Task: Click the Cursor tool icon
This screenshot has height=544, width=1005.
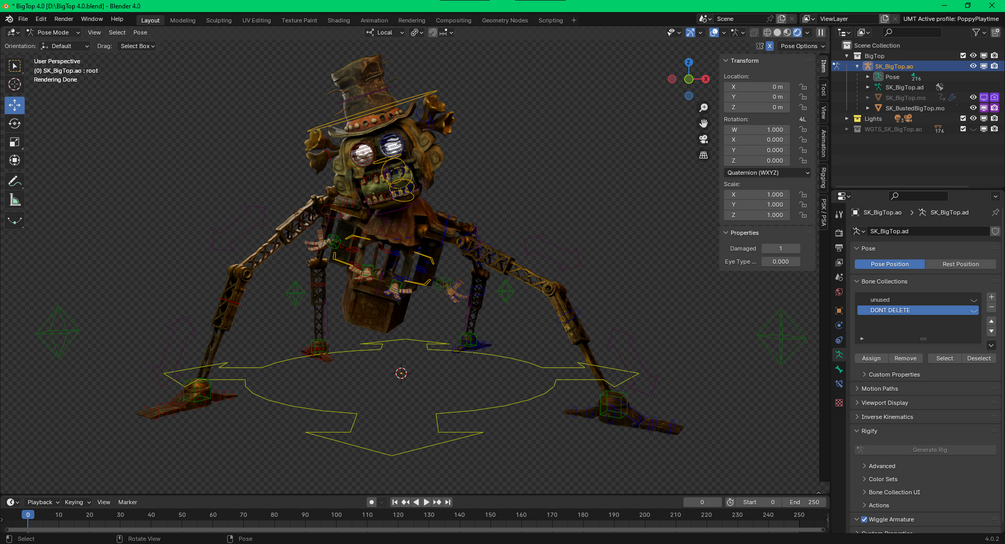Action: [15, 85]
